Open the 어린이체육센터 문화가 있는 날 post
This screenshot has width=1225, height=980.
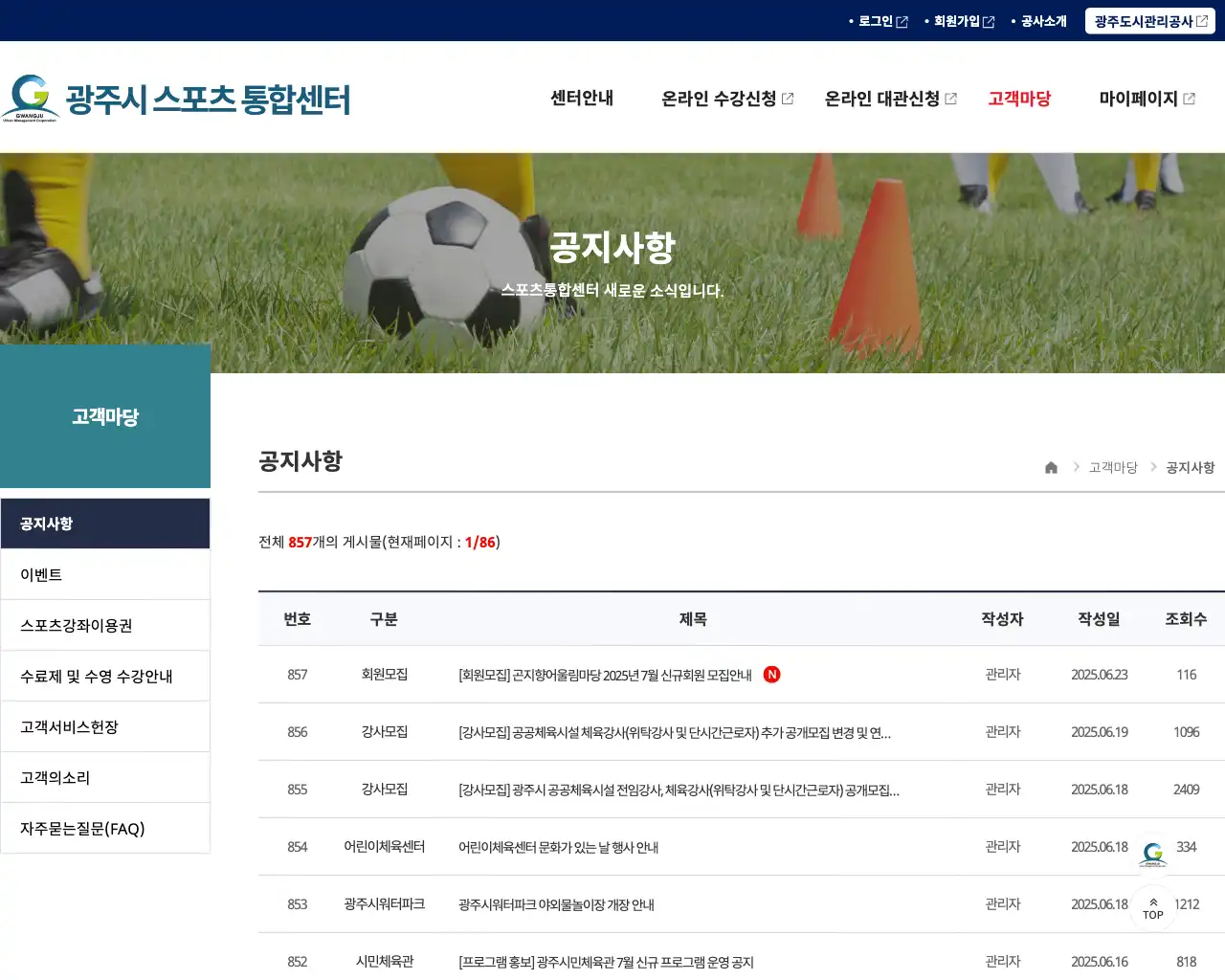click(558, 847)
